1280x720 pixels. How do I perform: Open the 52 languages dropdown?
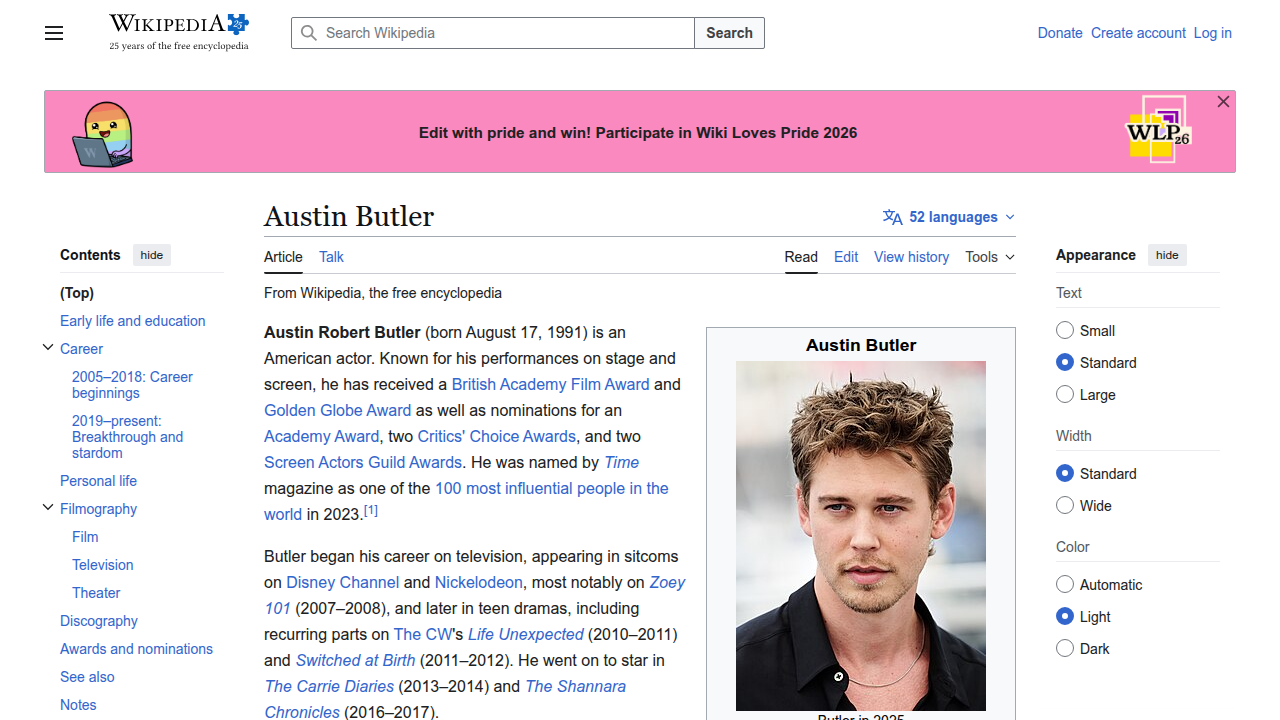pyautogui.click(x=949, y=217)
